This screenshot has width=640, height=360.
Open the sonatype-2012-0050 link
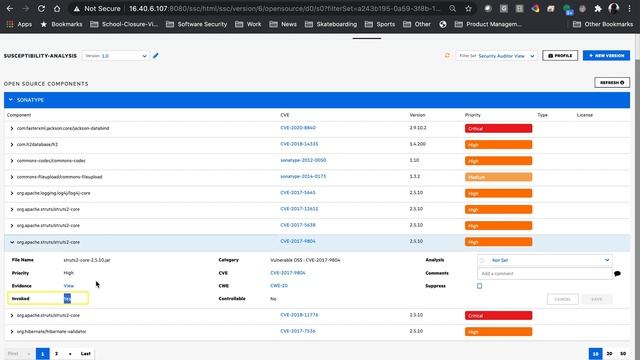coord(303,160)
